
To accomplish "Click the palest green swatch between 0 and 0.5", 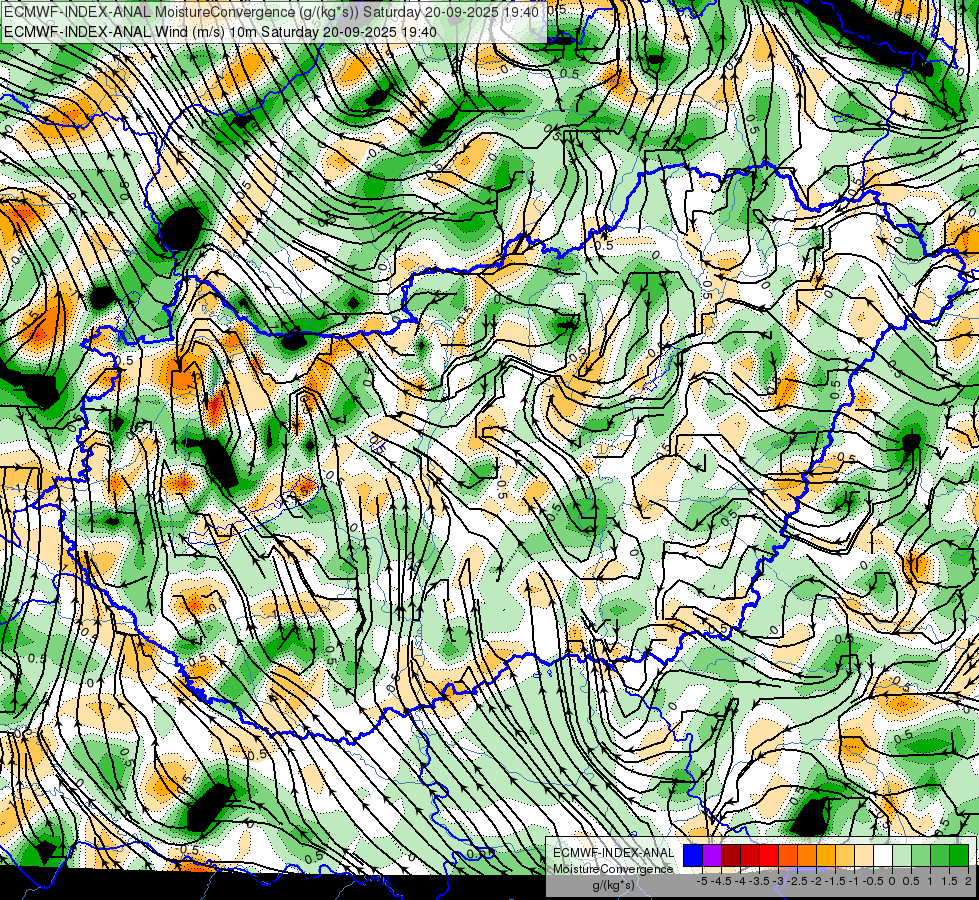I will pyautogui.click(x=902, y=856).
